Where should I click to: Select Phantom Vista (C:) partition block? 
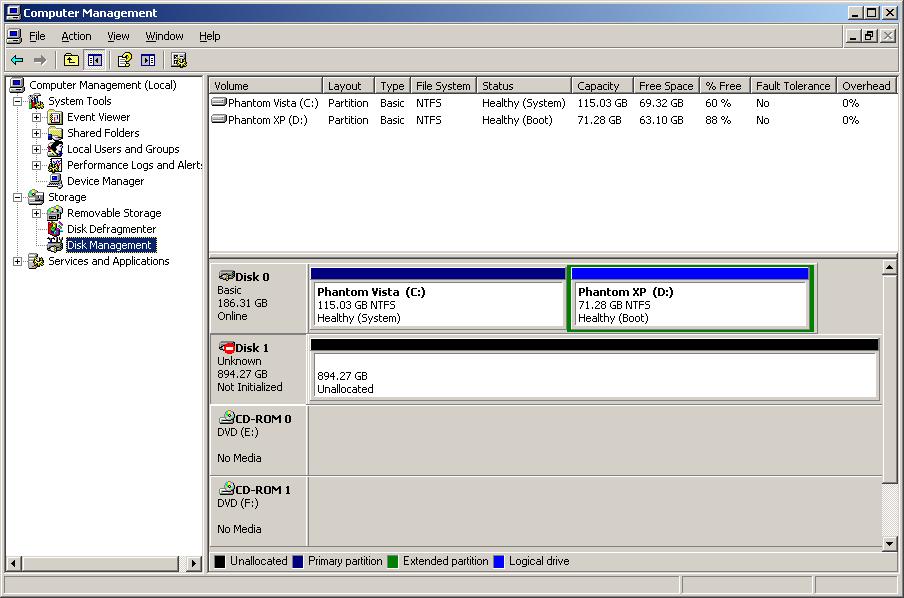438,298
